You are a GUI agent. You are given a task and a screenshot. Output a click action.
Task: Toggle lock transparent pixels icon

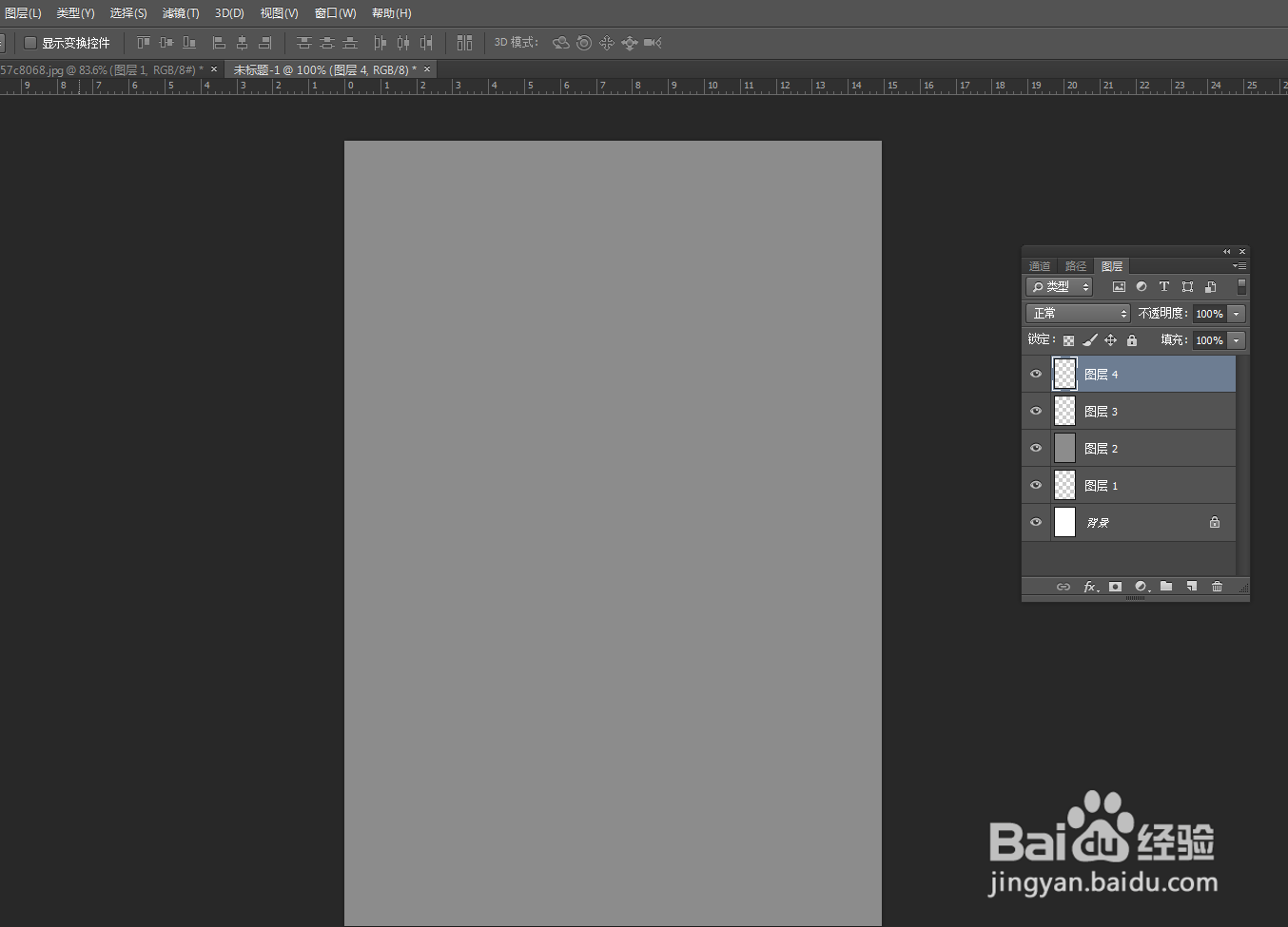(x=1068, y=340)
